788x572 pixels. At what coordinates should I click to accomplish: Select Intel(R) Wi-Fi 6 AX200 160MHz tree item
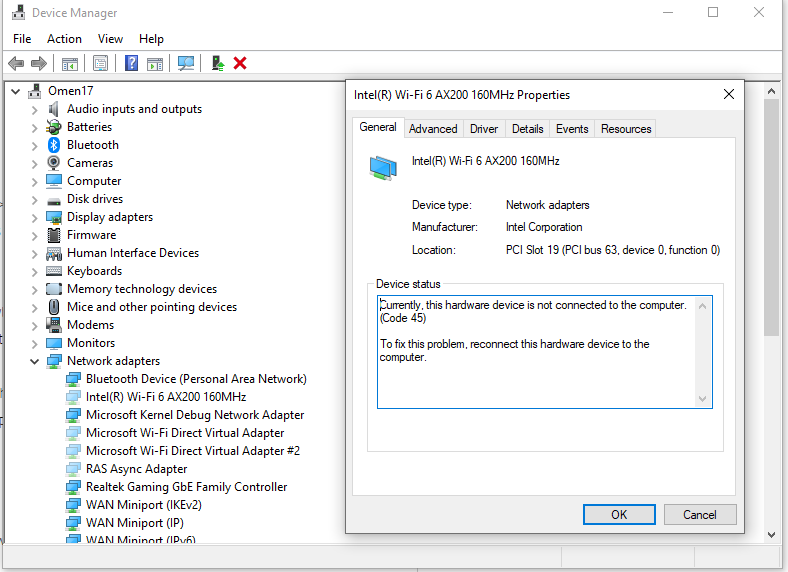pos(166,397)
